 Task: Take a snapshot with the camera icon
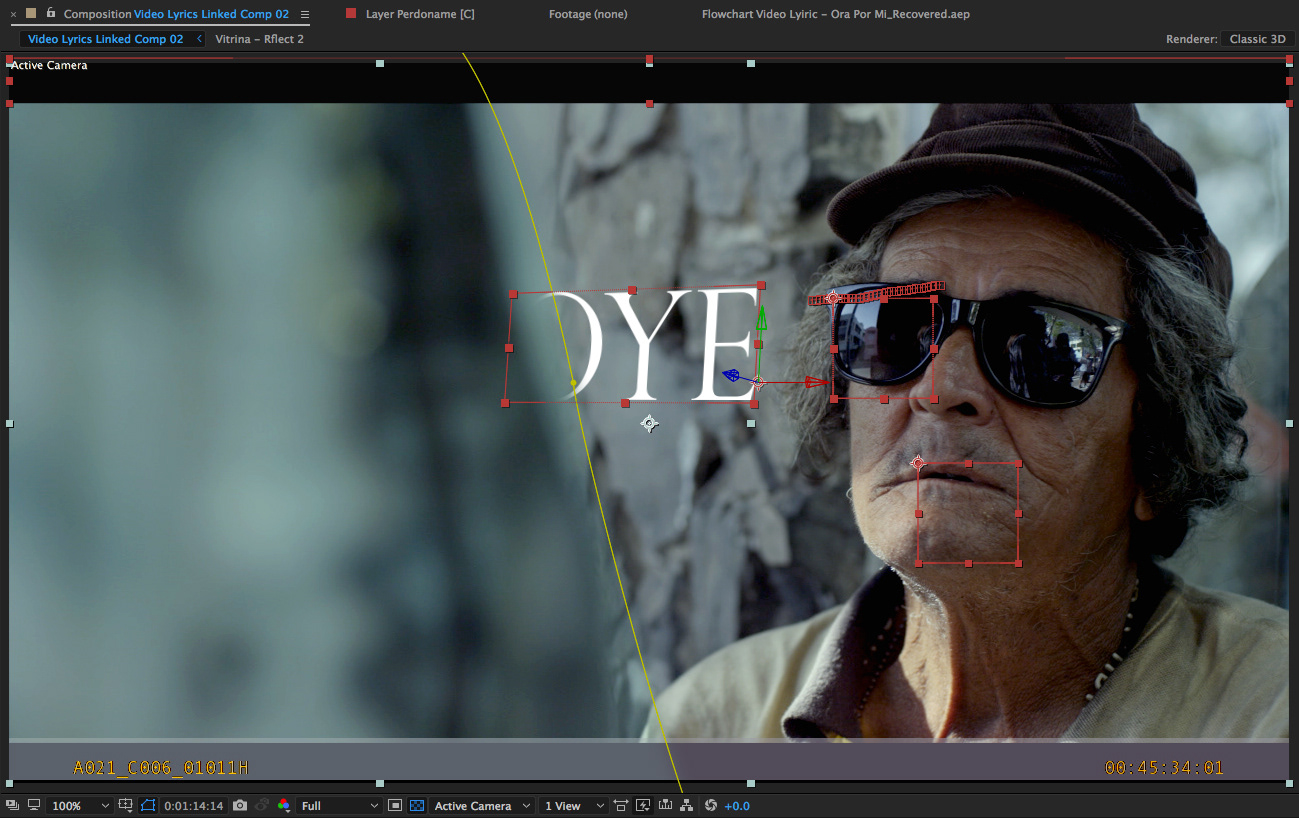[x=240, y=806]
